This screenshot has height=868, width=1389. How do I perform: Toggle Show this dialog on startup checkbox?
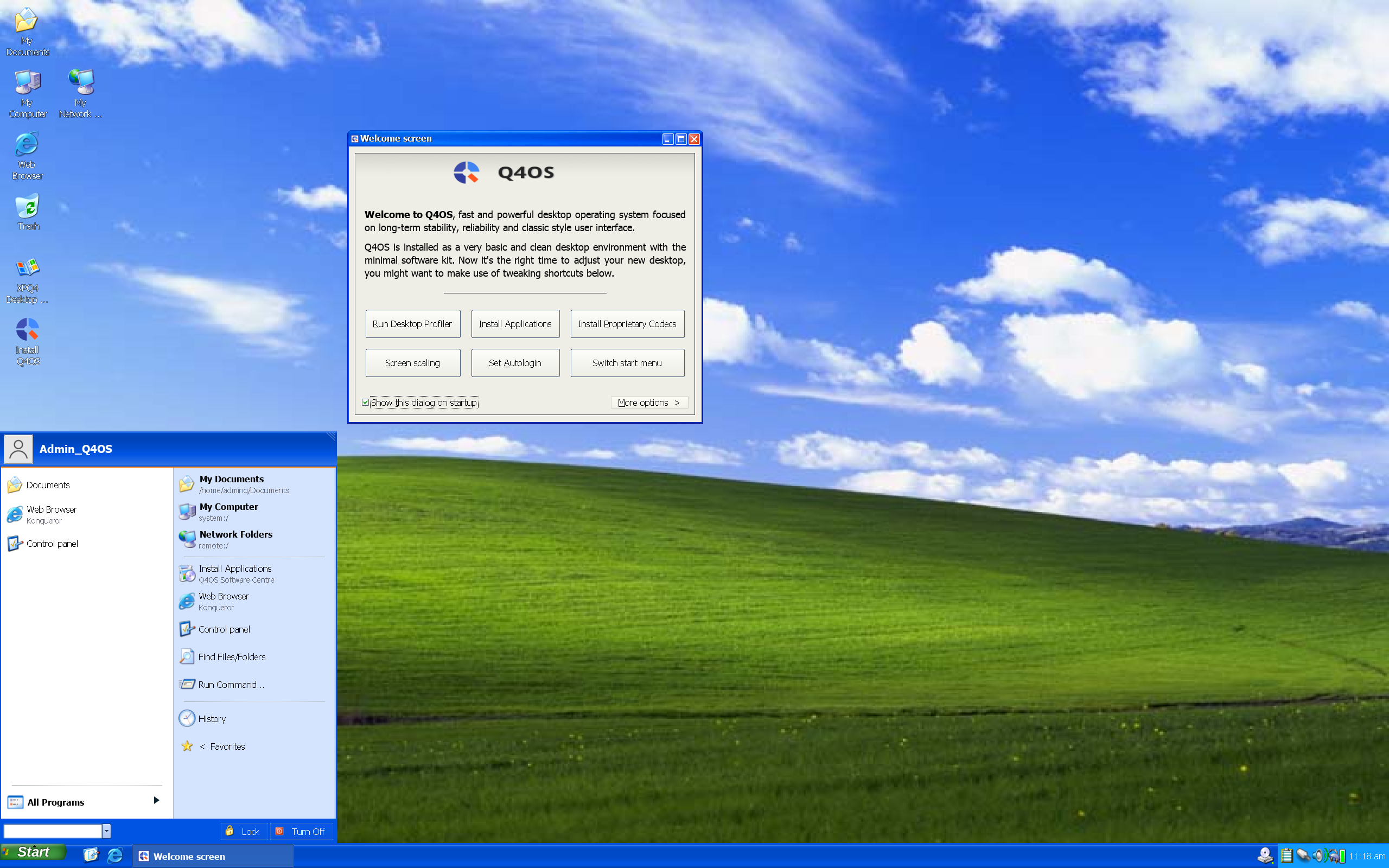click(365, 403)
